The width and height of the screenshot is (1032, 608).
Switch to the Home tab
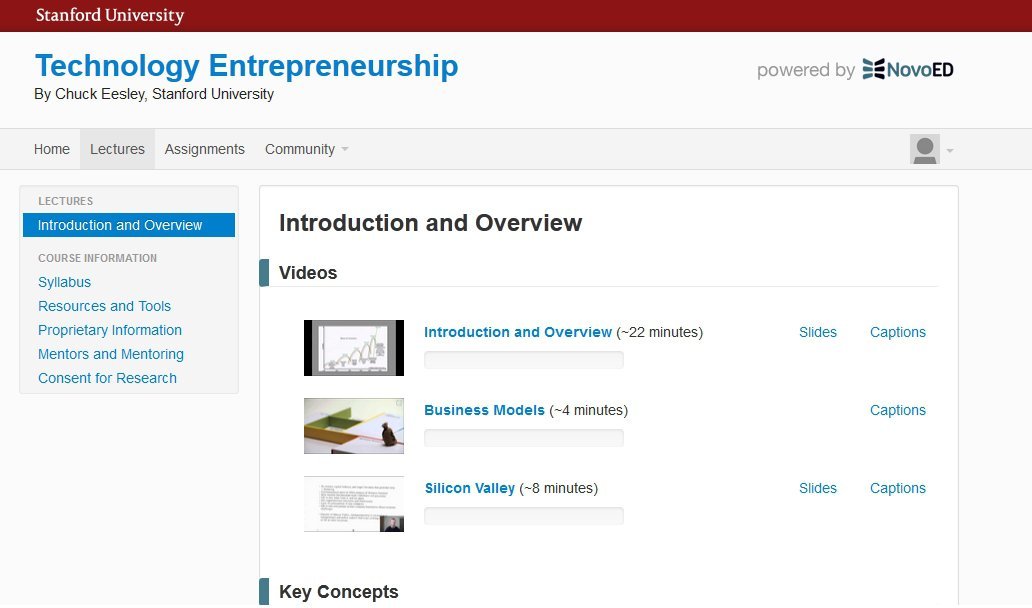coord(51,149)
